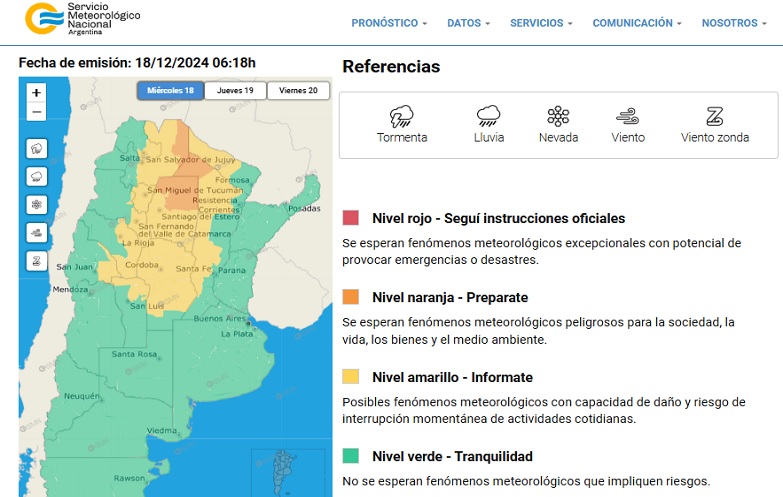Open the Servicios dropdown menu
The height and width of the screenshot is (497, 783).
tap(541, 23)
